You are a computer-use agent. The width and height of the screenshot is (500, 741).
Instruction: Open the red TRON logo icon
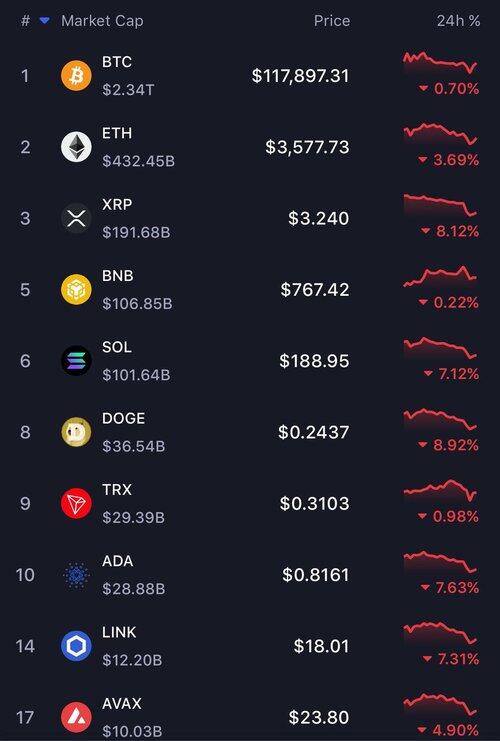(76, 503)
